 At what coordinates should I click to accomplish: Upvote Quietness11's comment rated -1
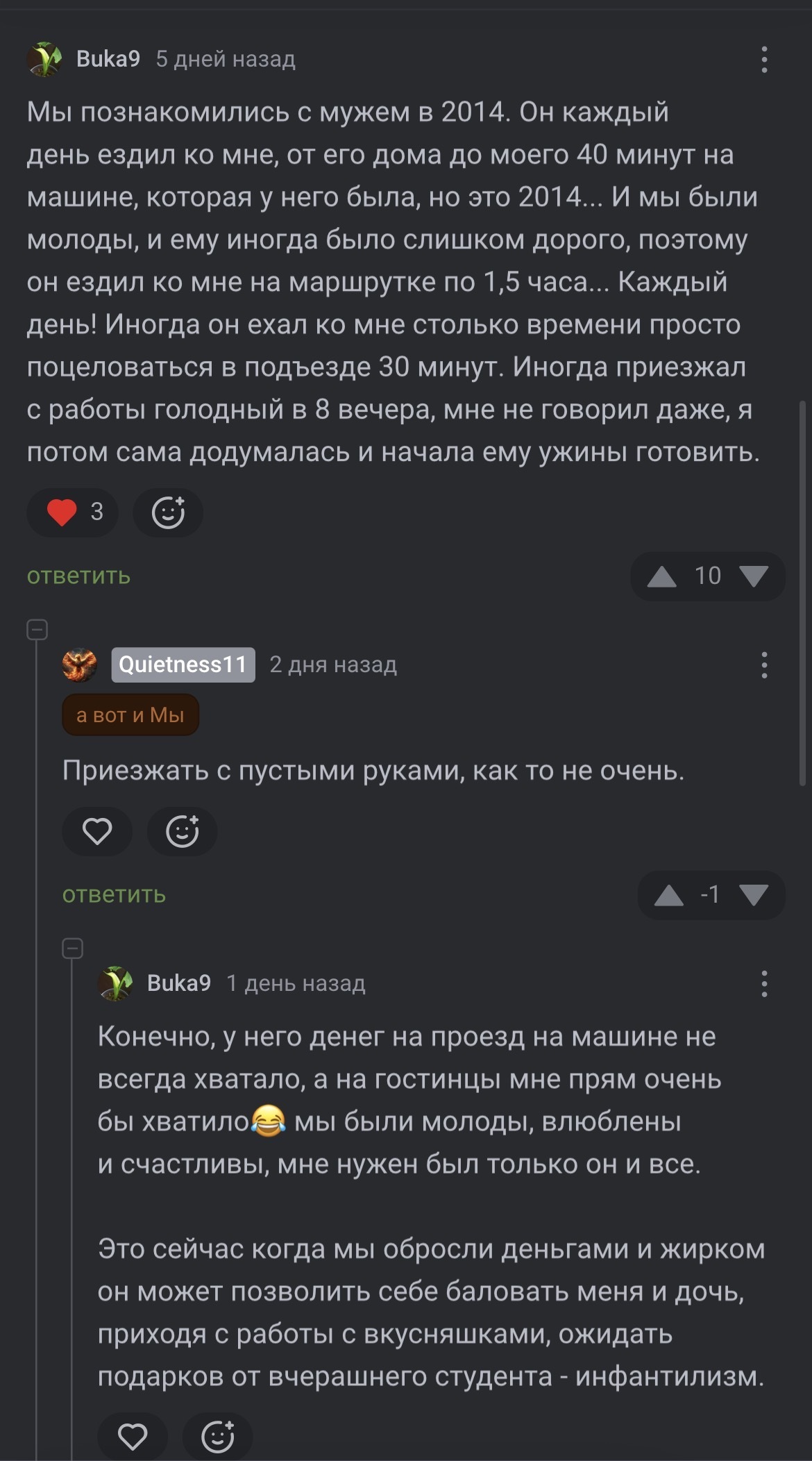point(669,895)
